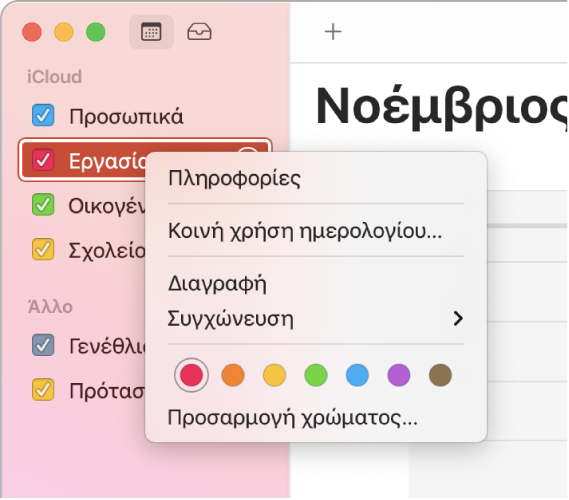This screenshot has width=569, height=500.
Task: Pick the blue color swatch
Action: point(357,375)
